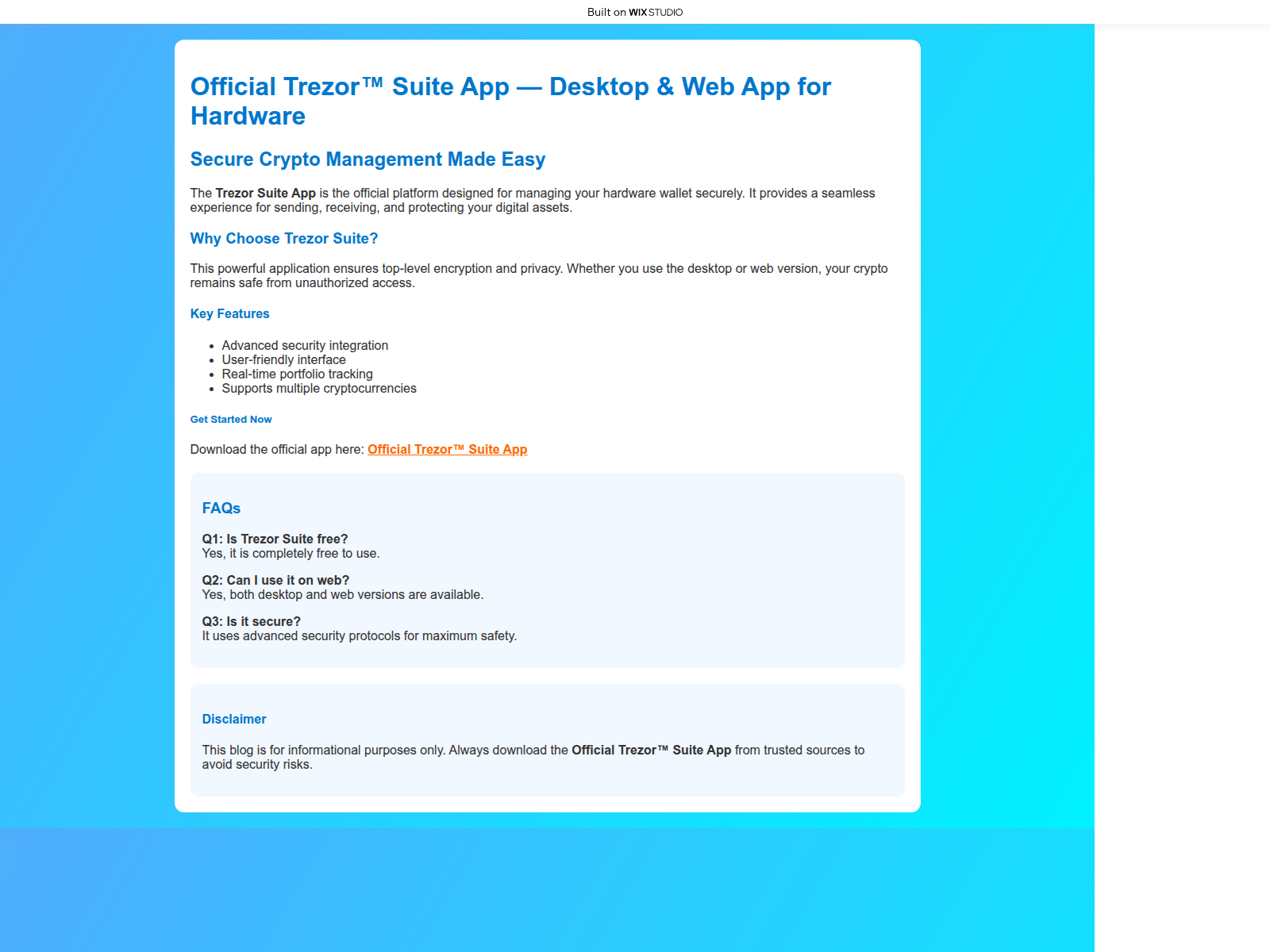Select the main page title heading

point(510,101)
